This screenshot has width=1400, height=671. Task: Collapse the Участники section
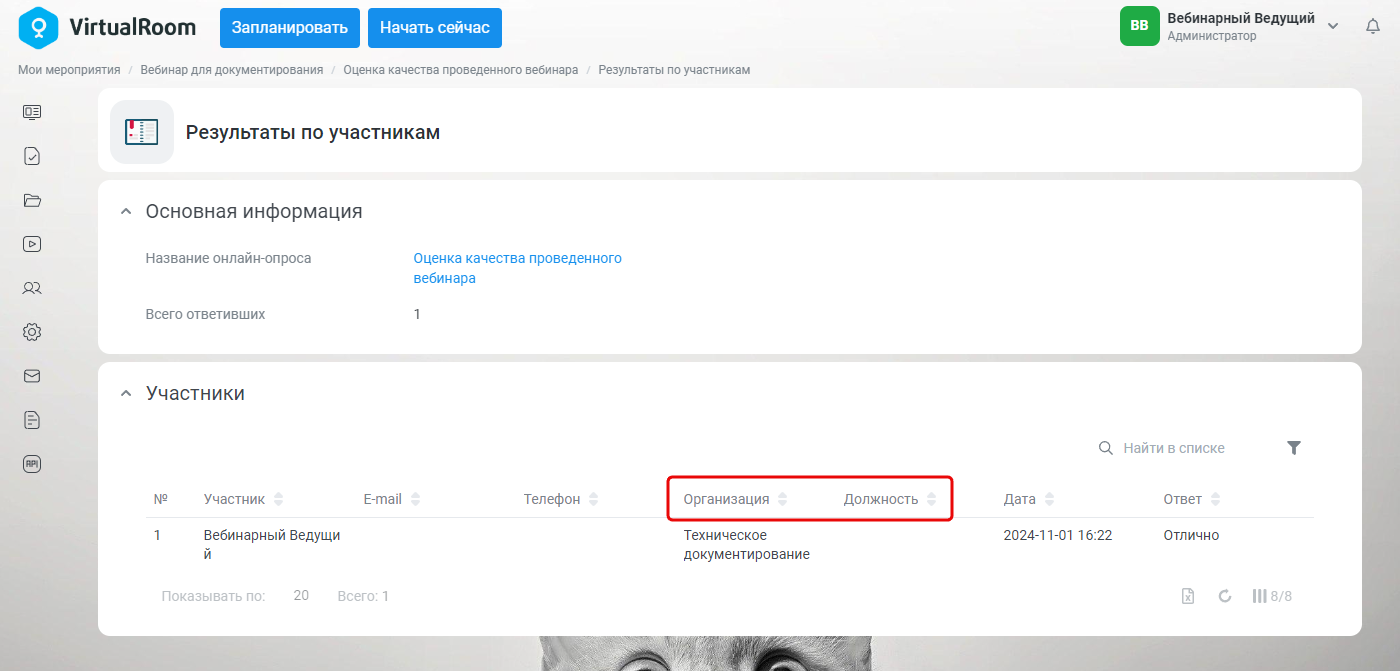click(x=125, y=394)
